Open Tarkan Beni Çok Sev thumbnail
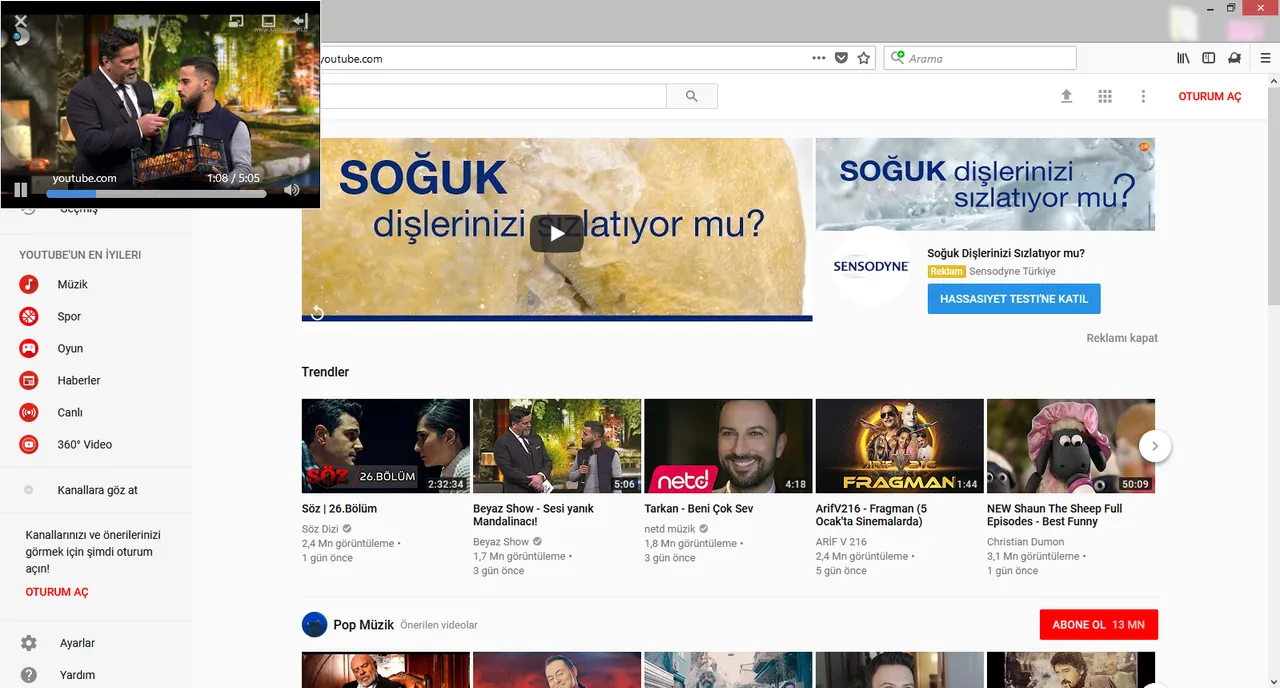This screenshot has width=1280, height=688. [728, 446]
